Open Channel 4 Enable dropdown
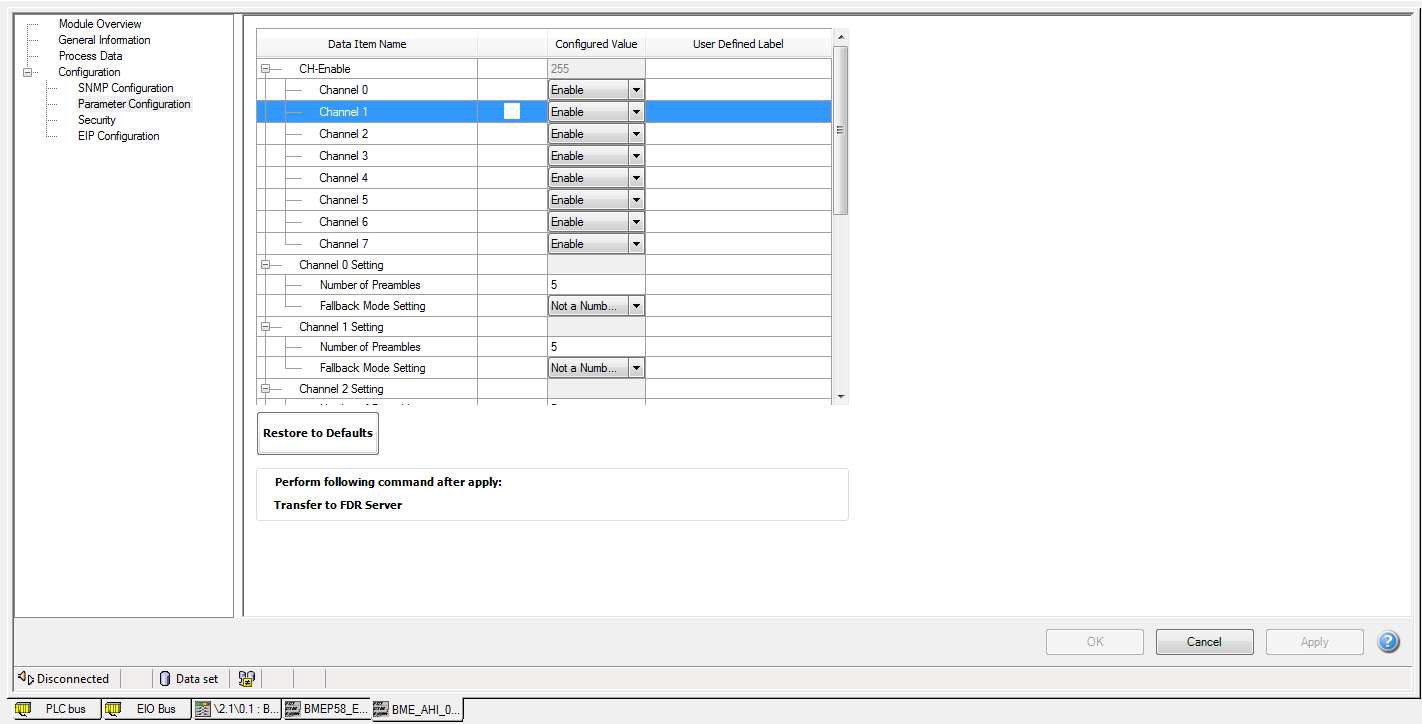 pos(636,178)
